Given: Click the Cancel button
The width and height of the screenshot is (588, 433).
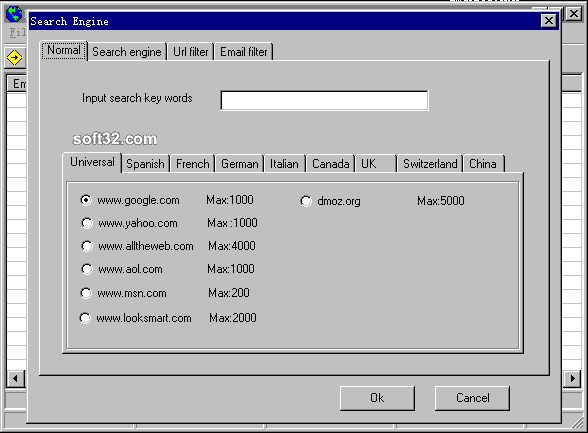Looking at the screenshot, I should coord(472,398).
